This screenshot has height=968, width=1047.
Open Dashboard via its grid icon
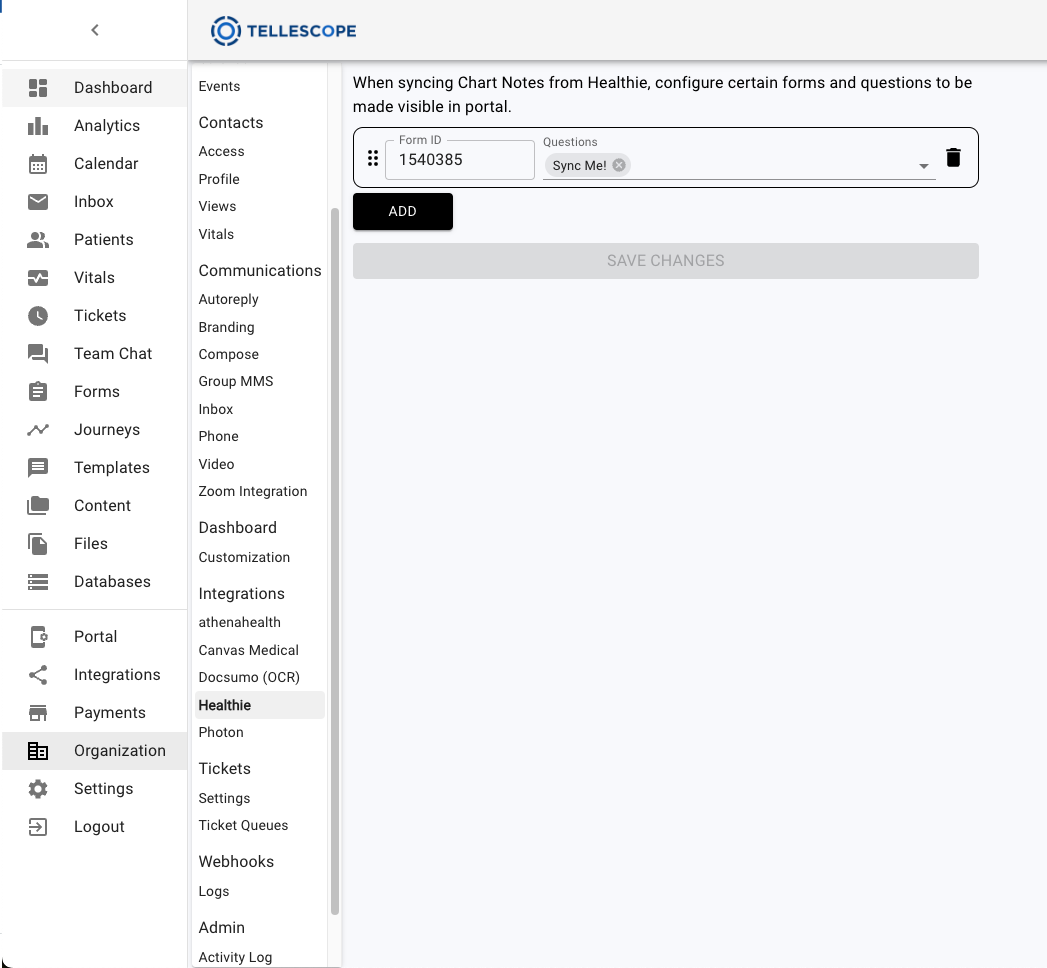coord(38,87)
